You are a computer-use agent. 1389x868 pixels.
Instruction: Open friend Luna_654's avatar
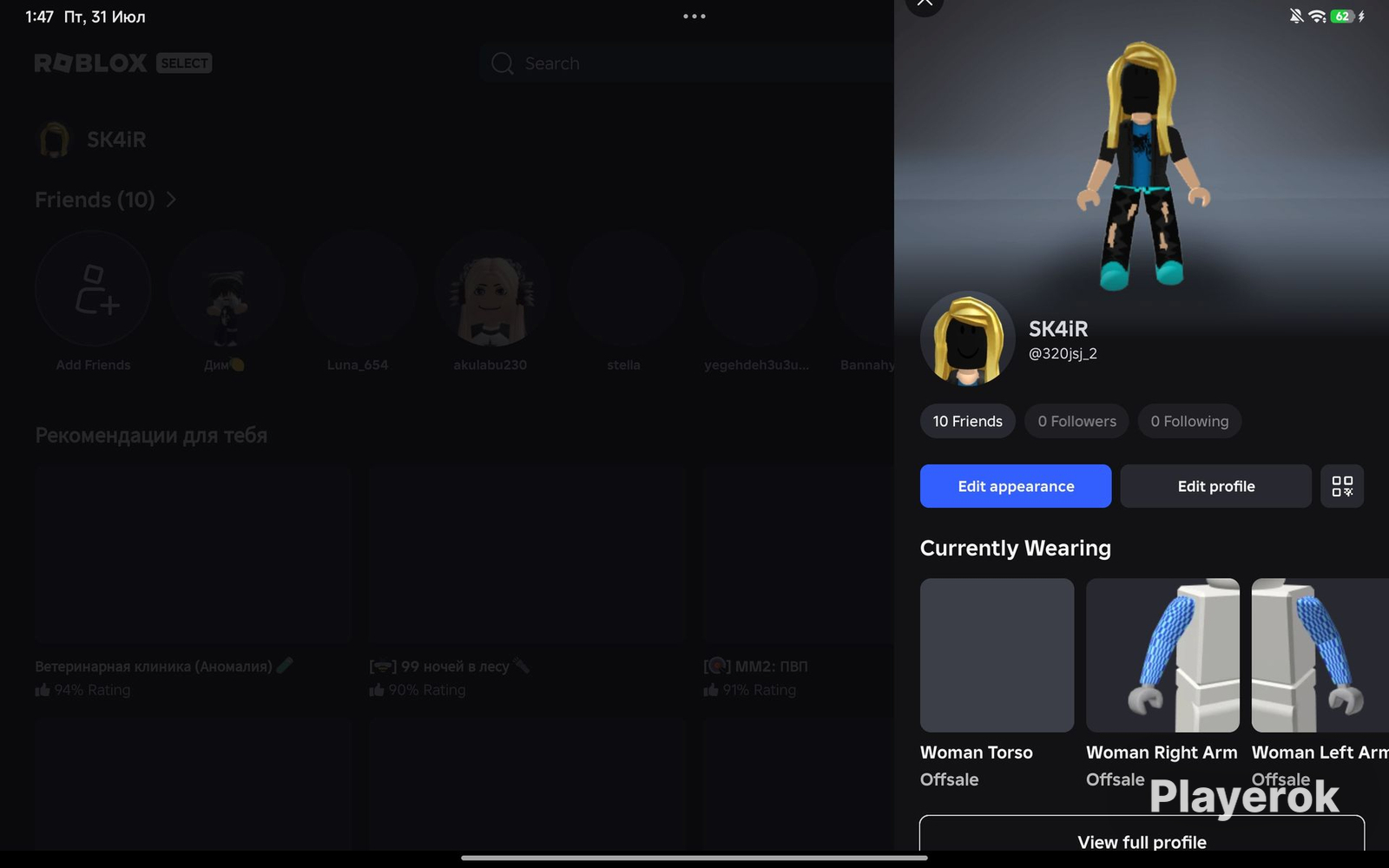point(359,289)
